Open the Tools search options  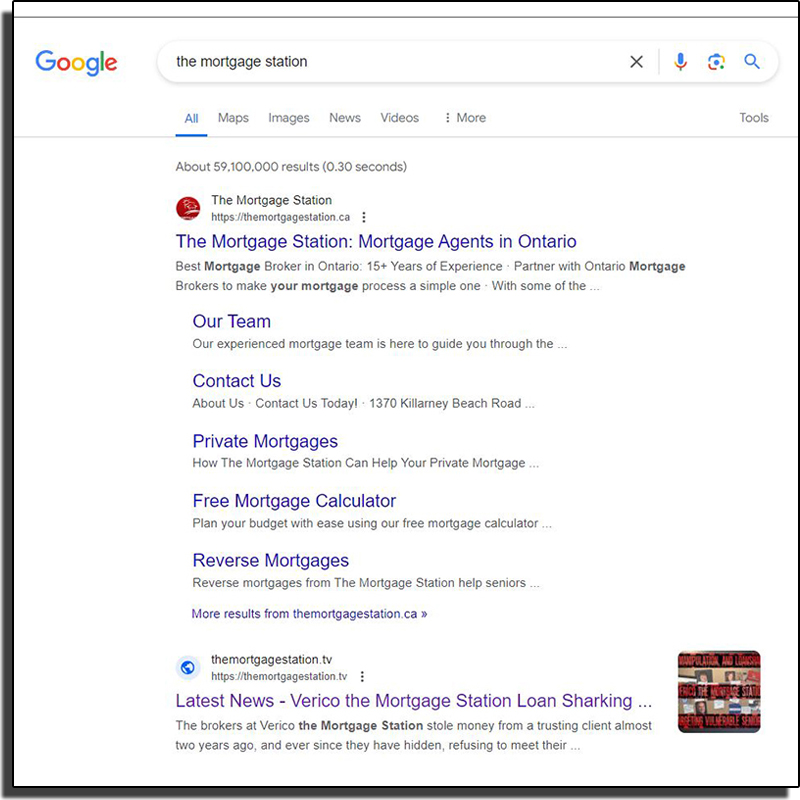[754, 118]
